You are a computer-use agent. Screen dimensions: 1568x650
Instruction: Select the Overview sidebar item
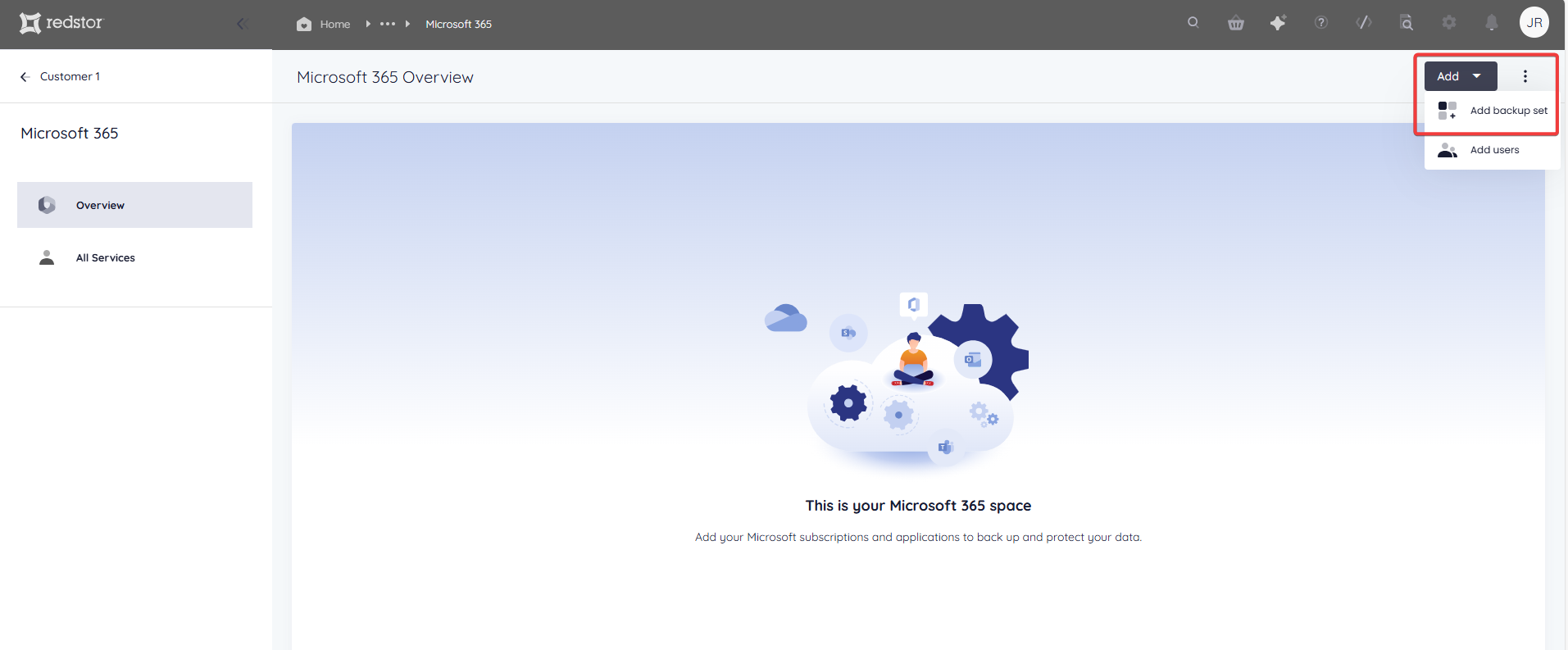point(134,205)
